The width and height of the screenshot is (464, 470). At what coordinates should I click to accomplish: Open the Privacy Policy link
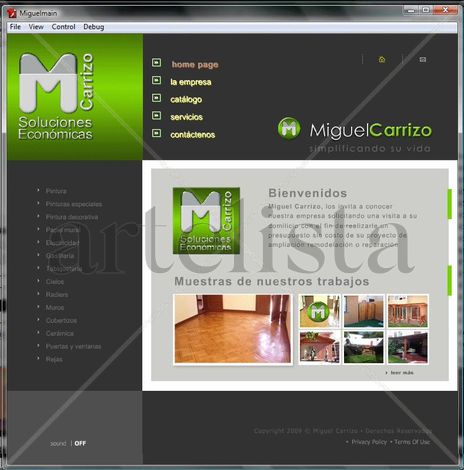pyautogui.click(x=369, y=442)
